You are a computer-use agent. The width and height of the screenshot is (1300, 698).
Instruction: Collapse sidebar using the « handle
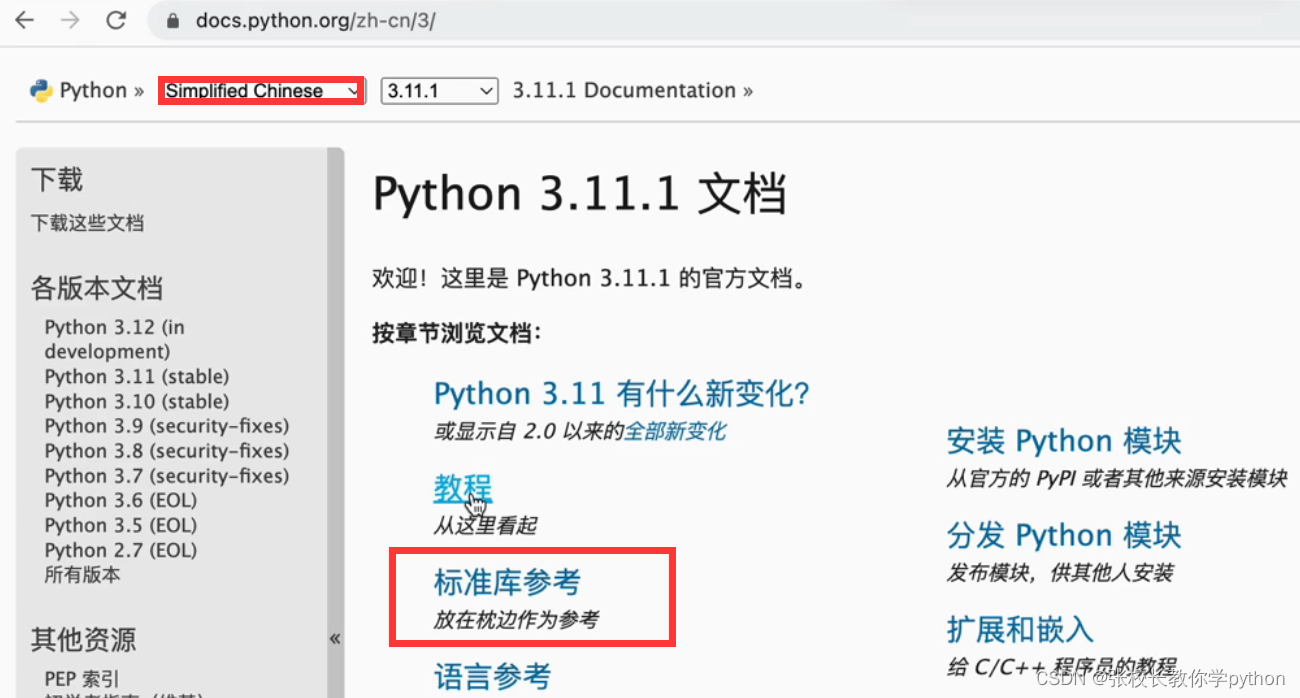pos(335,638)
